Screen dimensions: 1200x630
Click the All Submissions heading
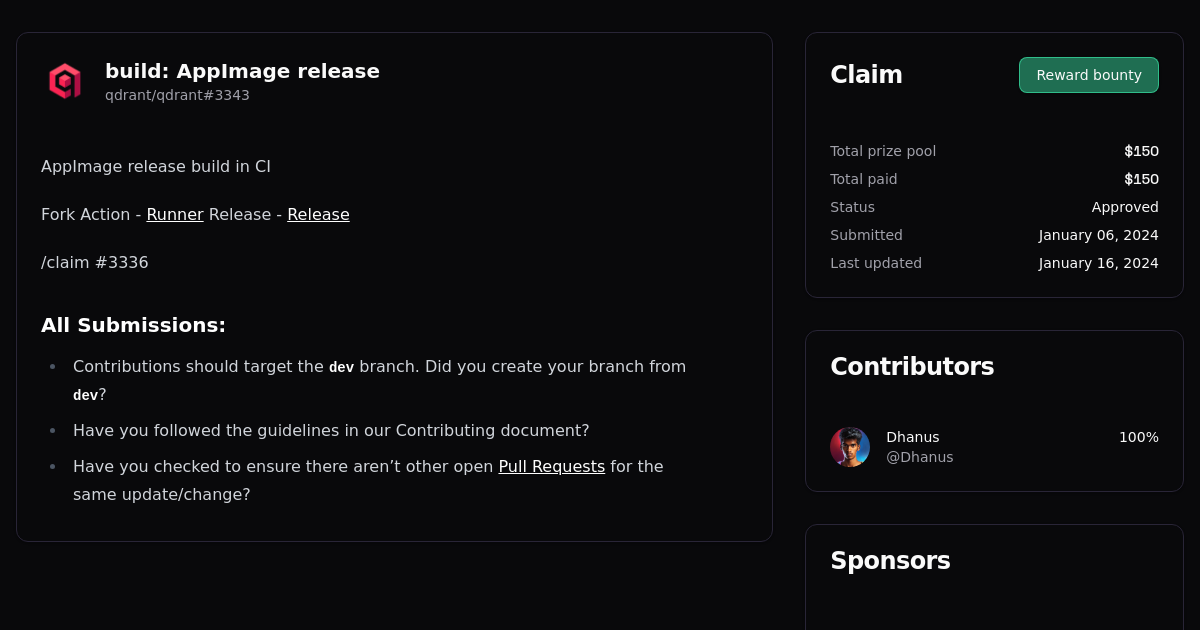tap(133, 325)
